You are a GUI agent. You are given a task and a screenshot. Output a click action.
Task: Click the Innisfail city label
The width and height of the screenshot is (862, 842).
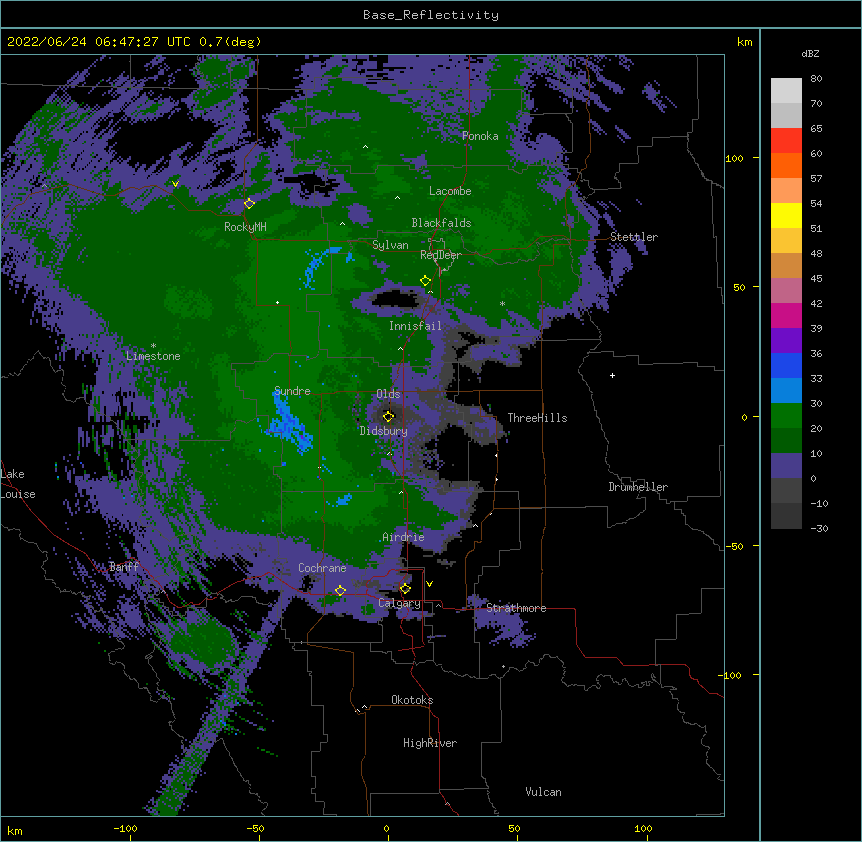point(415,326)
